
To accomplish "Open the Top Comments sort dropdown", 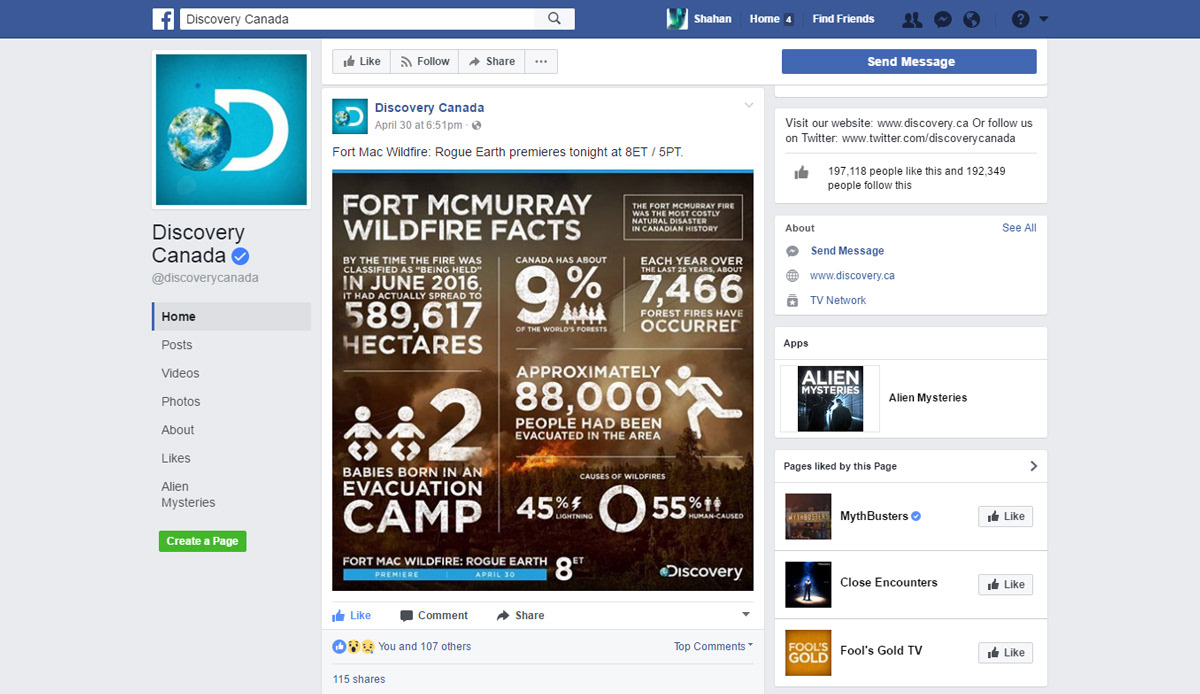I will (713, 646).
